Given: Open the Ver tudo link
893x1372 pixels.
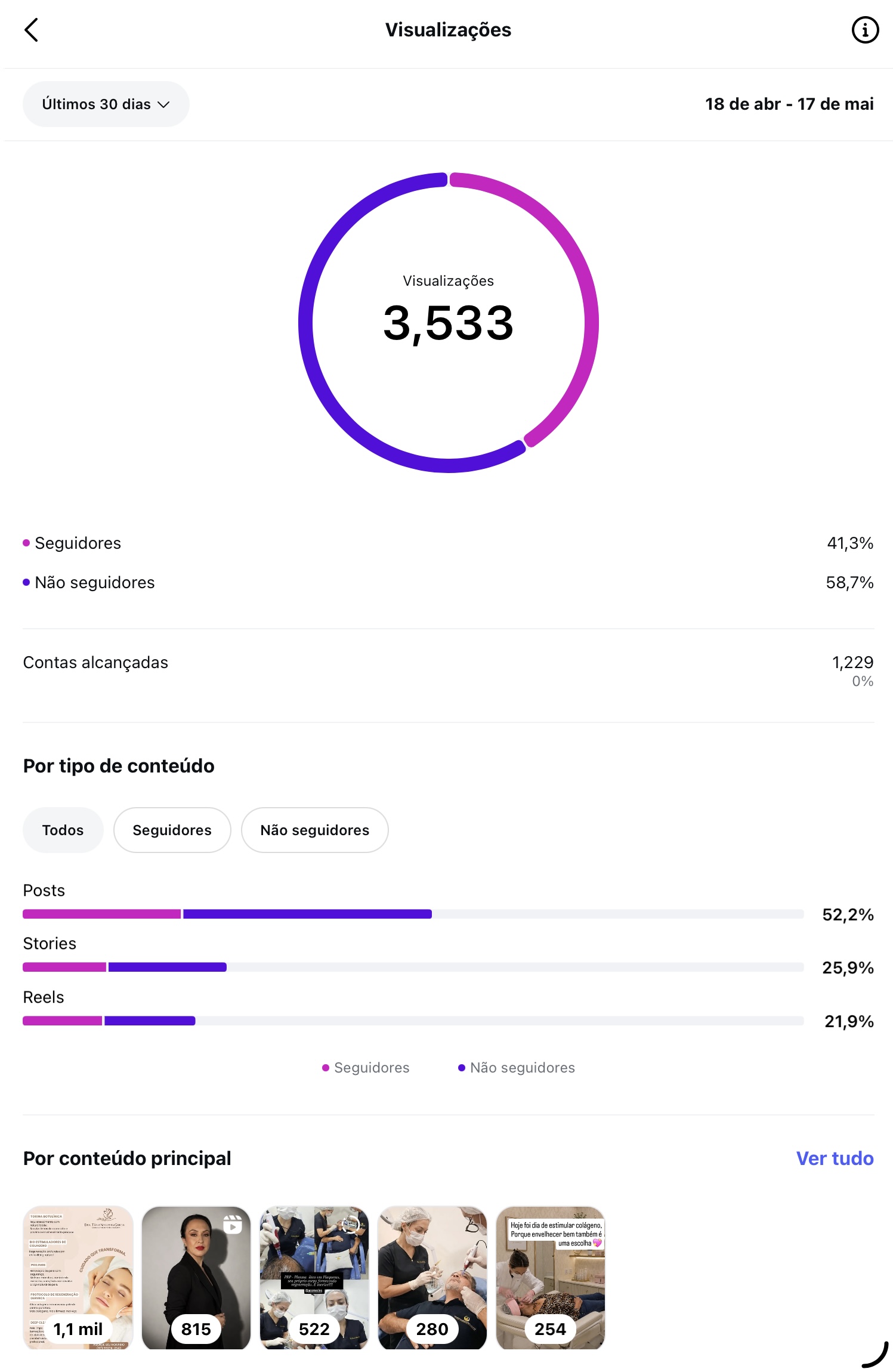Looking at the screenshot, I should tap(835, 1158).
